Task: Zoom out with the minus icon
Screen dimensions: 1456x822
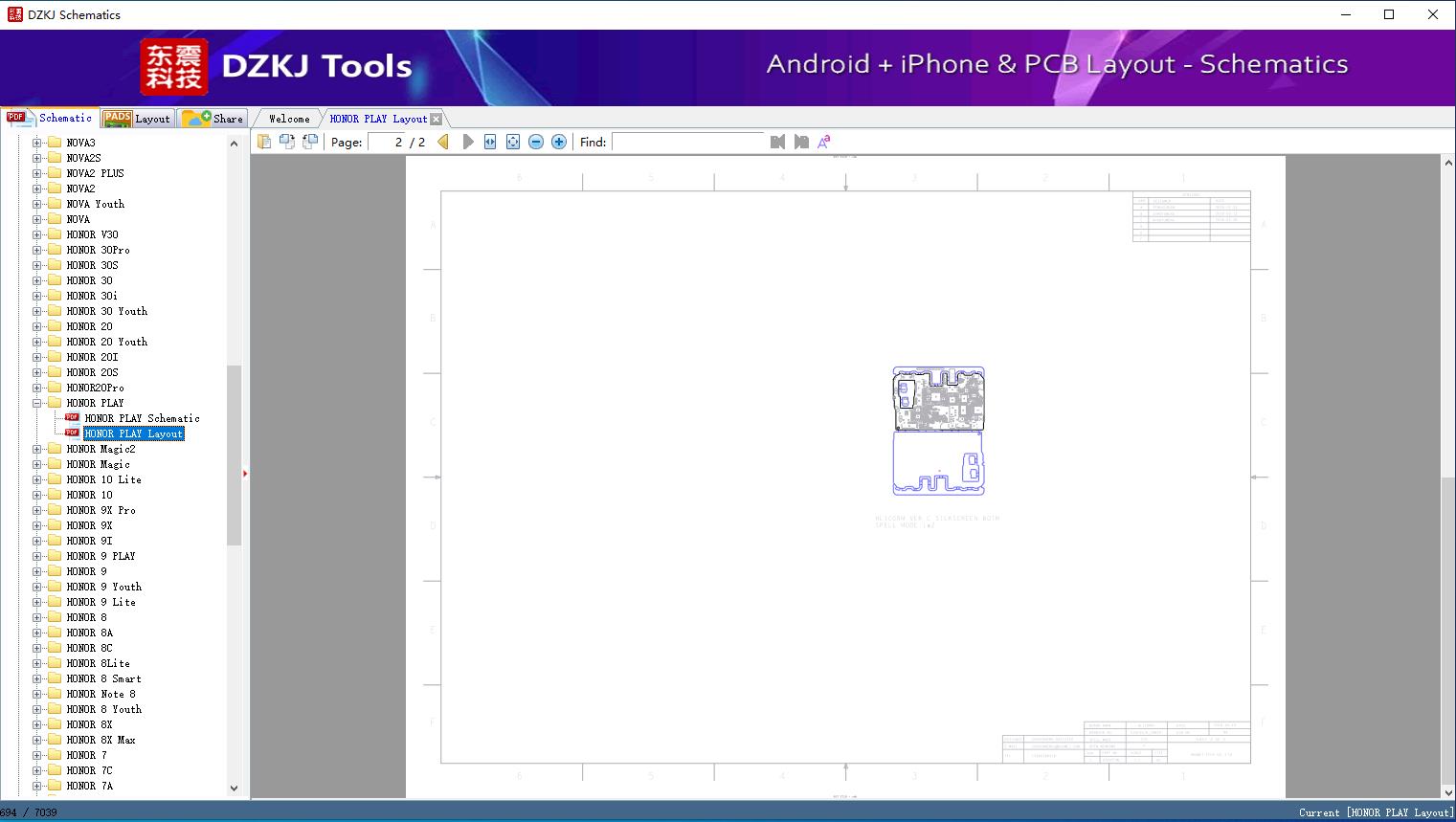Action: [536, 142]
